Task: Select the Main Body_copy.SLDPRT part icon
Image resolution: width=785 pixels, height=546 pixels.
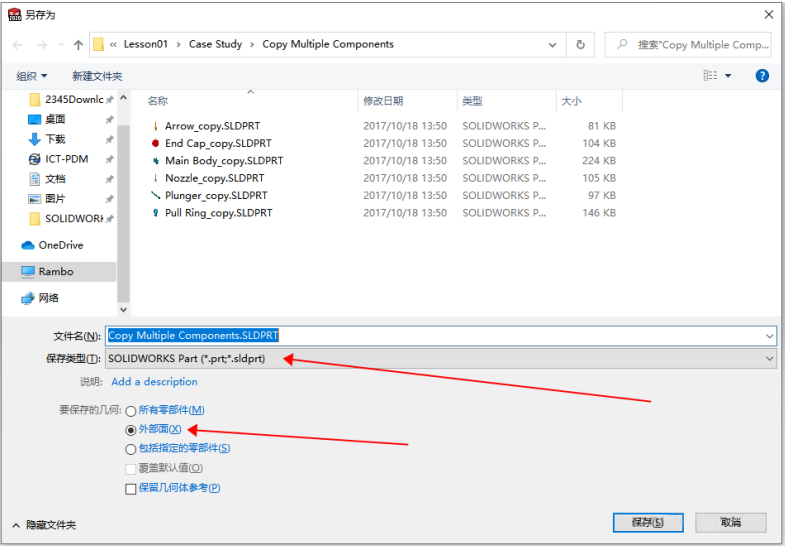Action: 155,161
